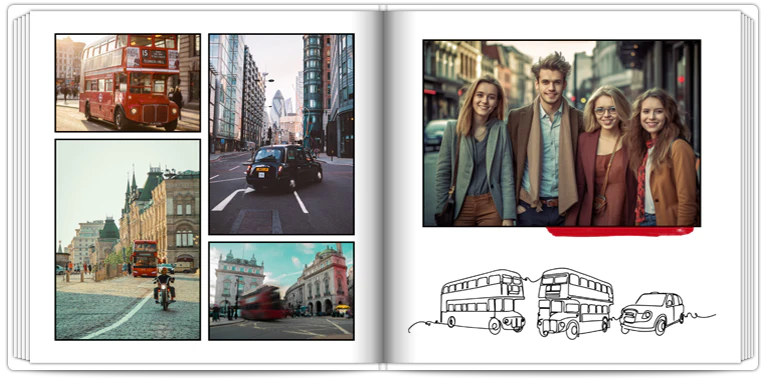Click the blurred red bus Piccadilly photo

click(282, 291)
